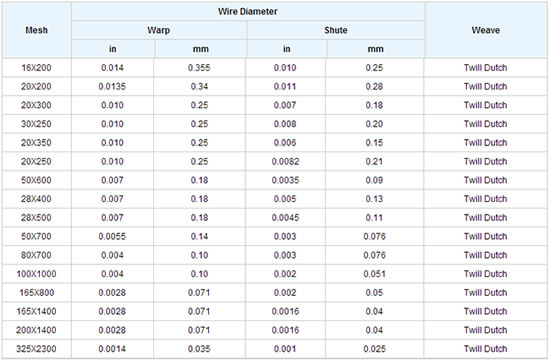Select Twill Dutch in the 16X200 row
Viewport: 550px width, 360px height.
pyautogui.click(x=486, y=68)
